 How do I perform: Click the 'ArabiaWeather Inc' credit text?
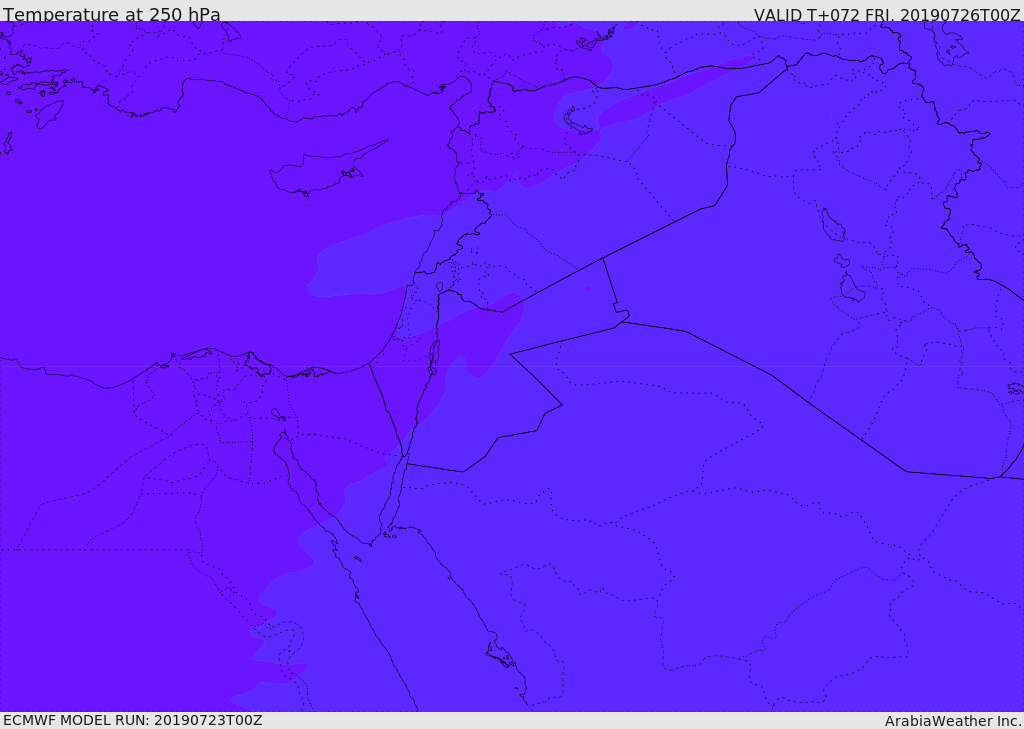[953, 721]
